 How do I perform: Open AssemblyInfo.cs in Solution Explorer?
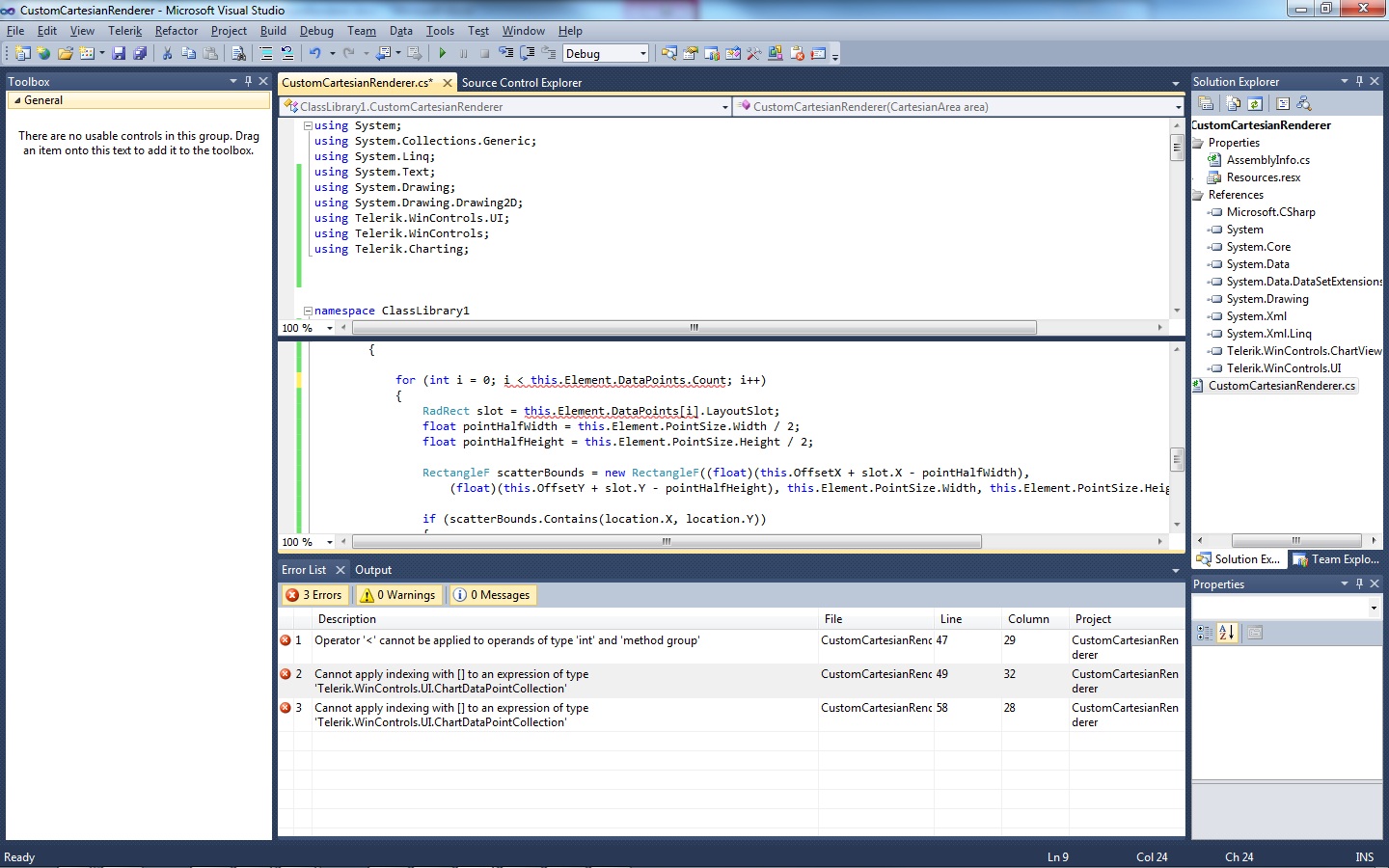(1267, 160)
